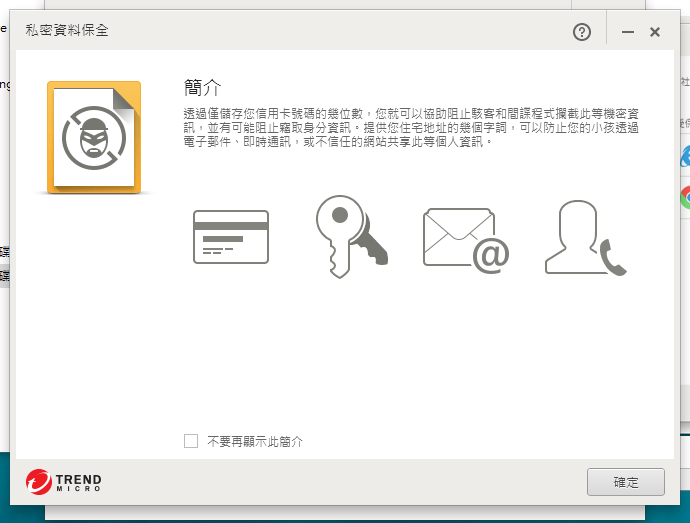
Task: Minimize the 私密資料保全 window
Action: pos(628,32)
